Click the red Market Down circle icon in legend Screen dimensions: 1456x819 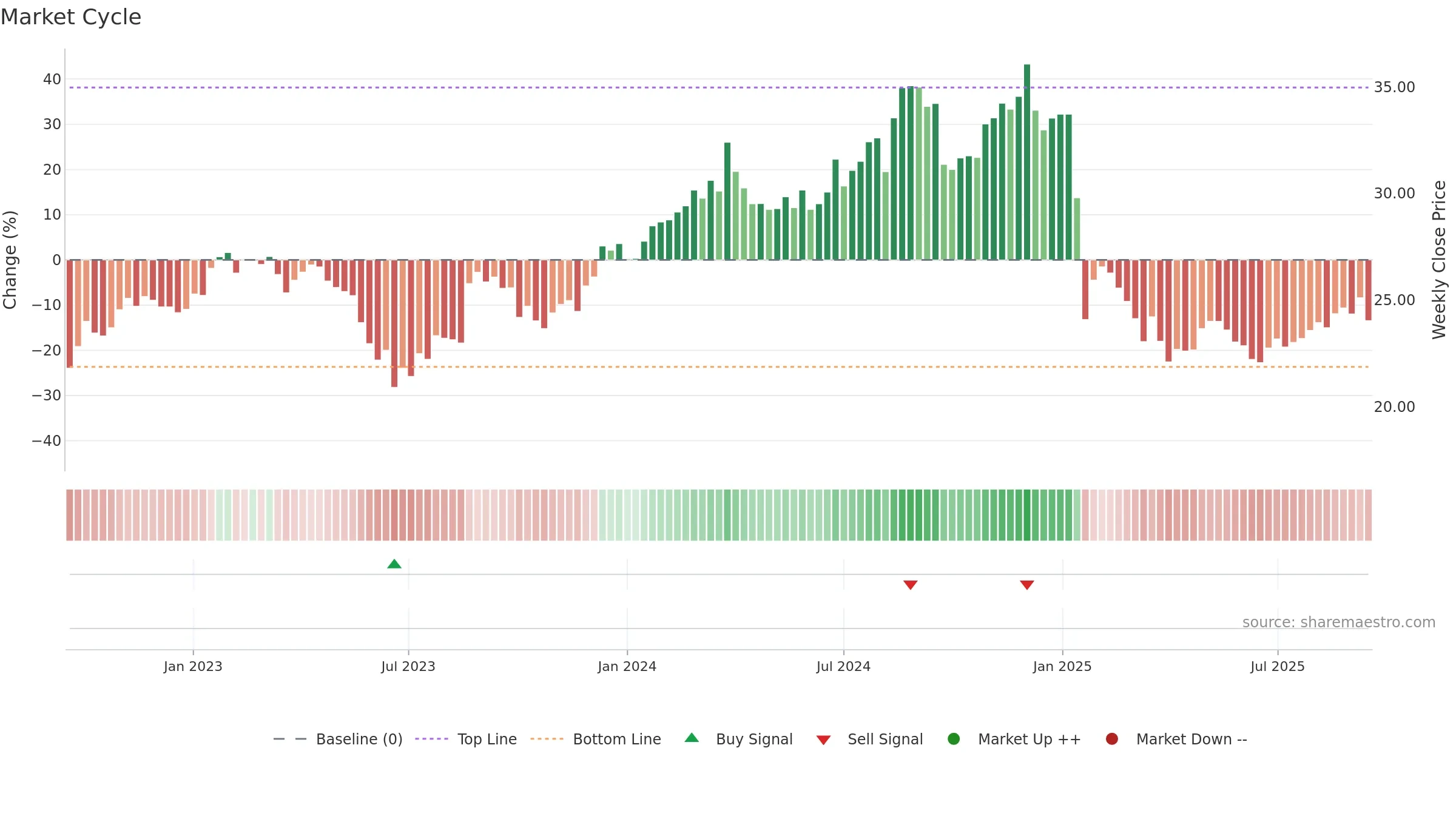click(x=1112, y=739)
